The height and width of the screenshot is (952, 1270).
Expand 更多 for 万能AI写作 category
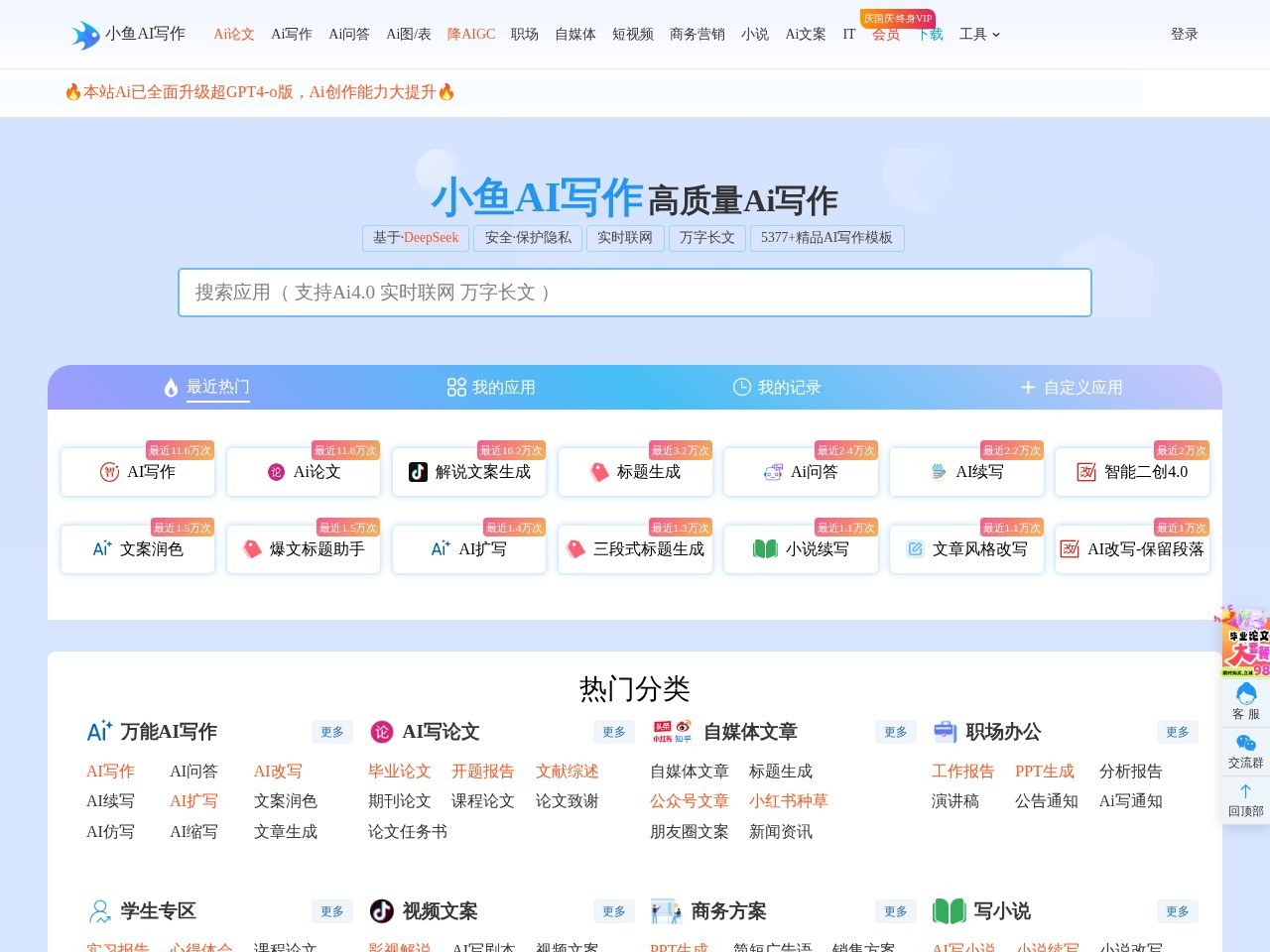[x=332, y=732]
